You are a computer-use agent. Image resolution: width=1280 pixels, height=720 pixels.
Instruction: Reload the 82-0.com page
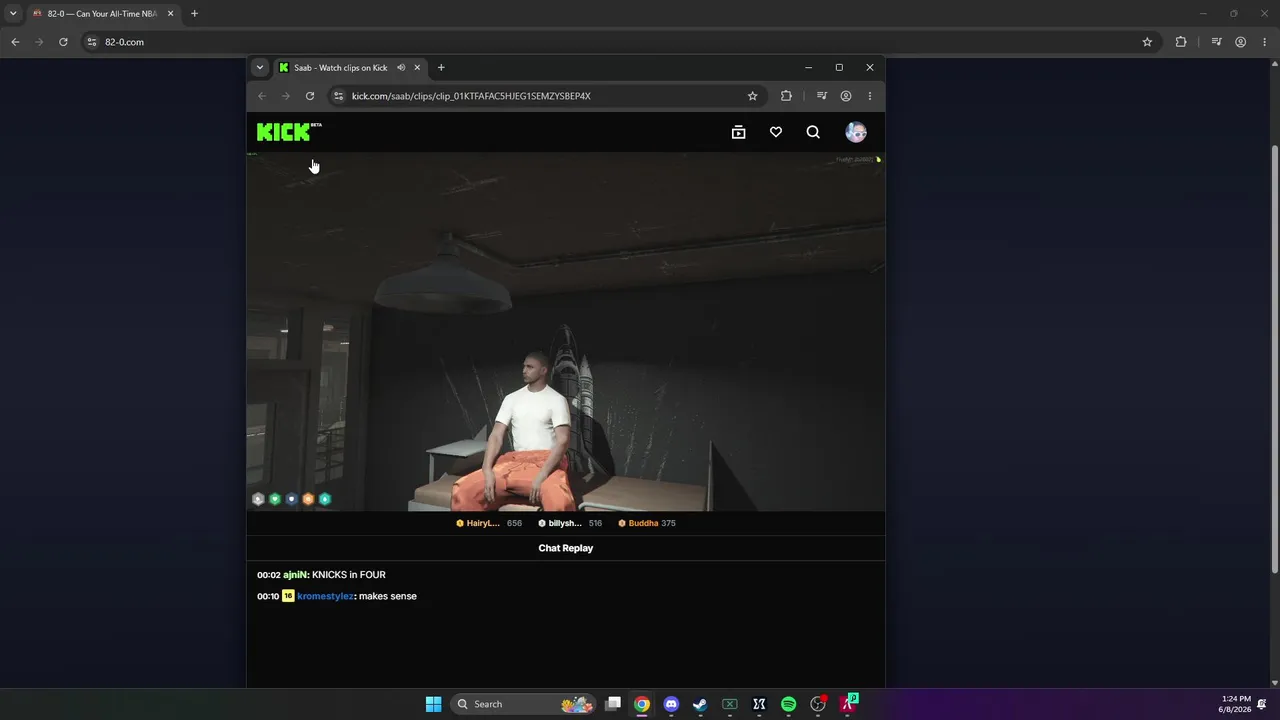pyautogui.click(x=63, y=42)
